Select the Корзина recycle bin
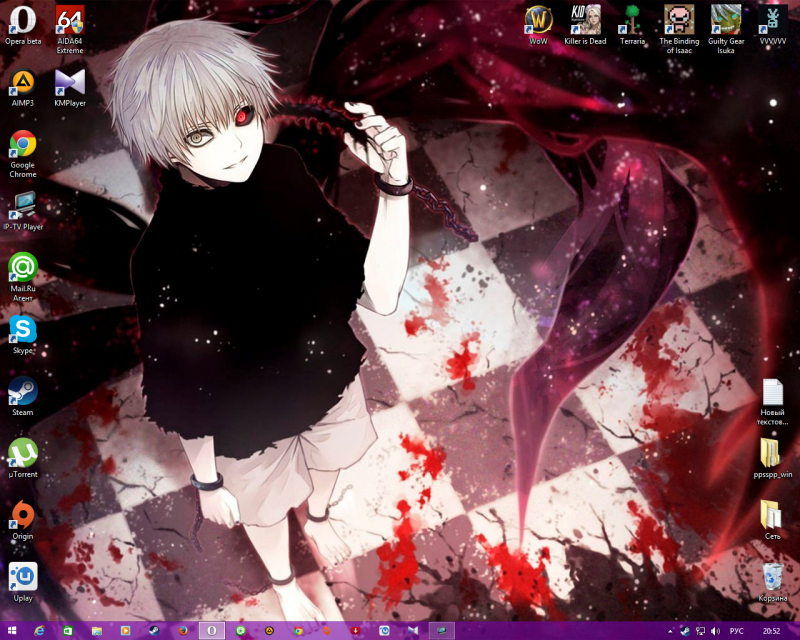 [772, 582]
